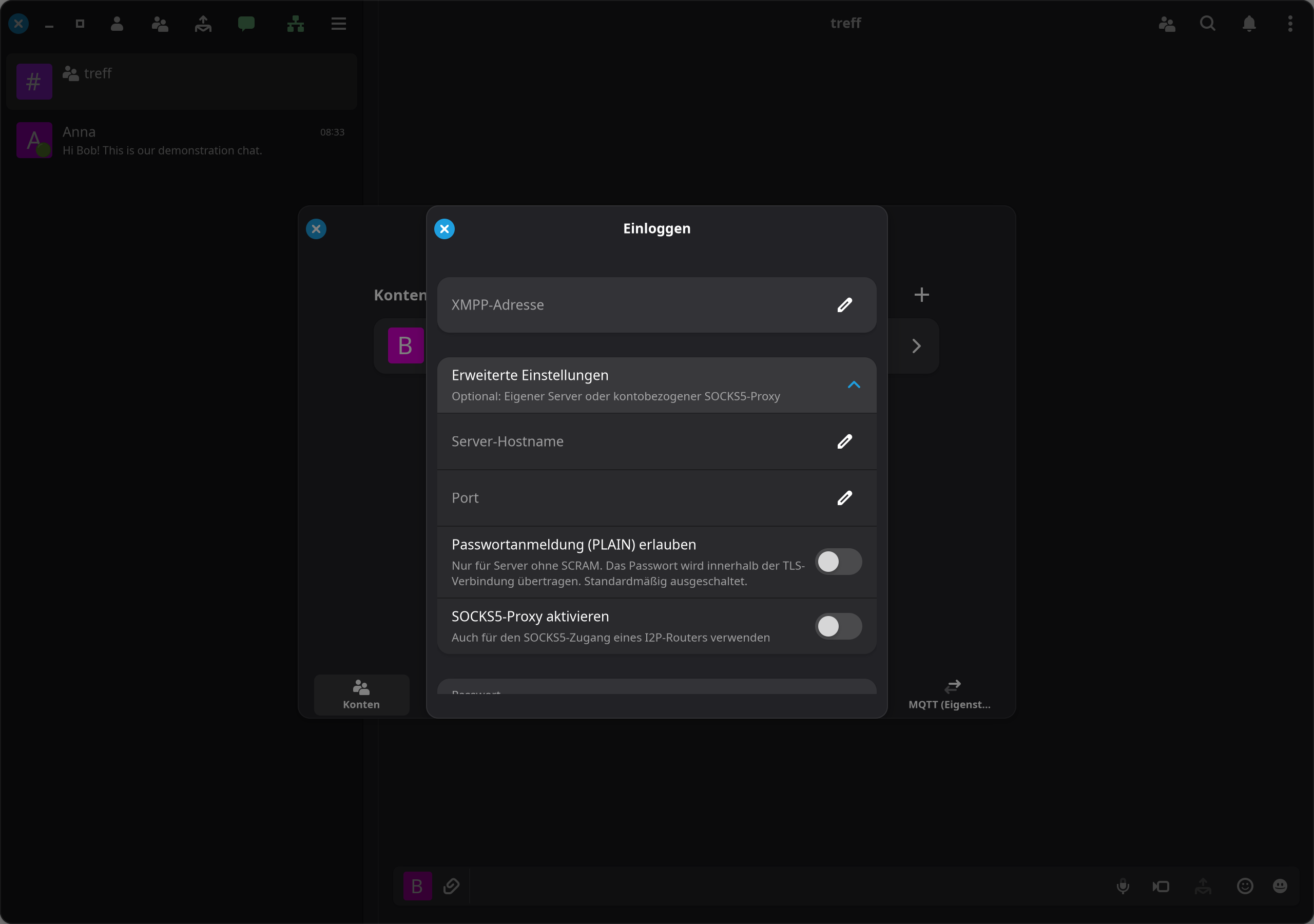Record voice message with microphone icon
Image resolution: width=1314 pixels, height=924 pixels.
[1123, 886]
